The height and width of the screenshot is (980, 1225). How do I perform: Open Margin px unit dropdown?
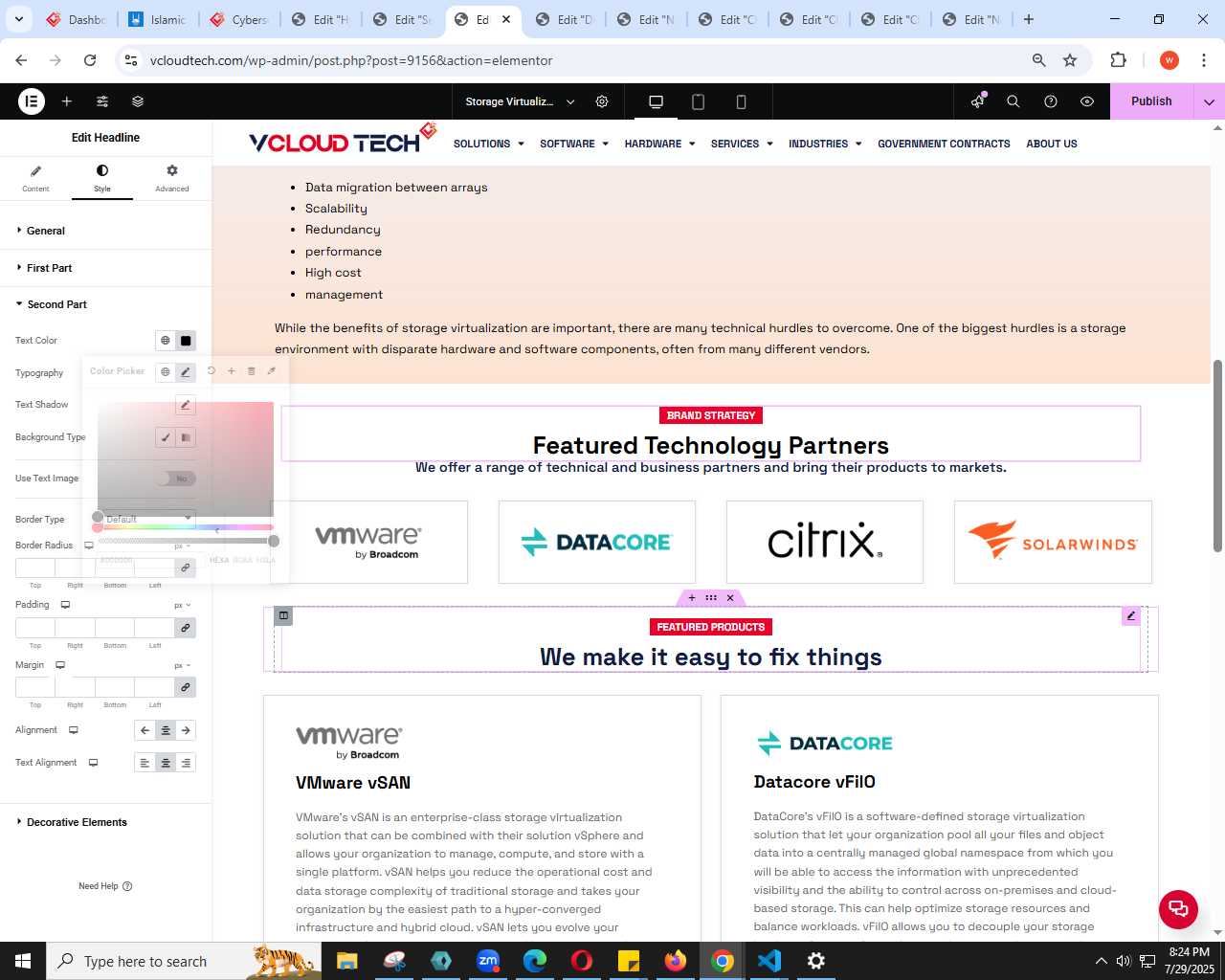point(182,665)
